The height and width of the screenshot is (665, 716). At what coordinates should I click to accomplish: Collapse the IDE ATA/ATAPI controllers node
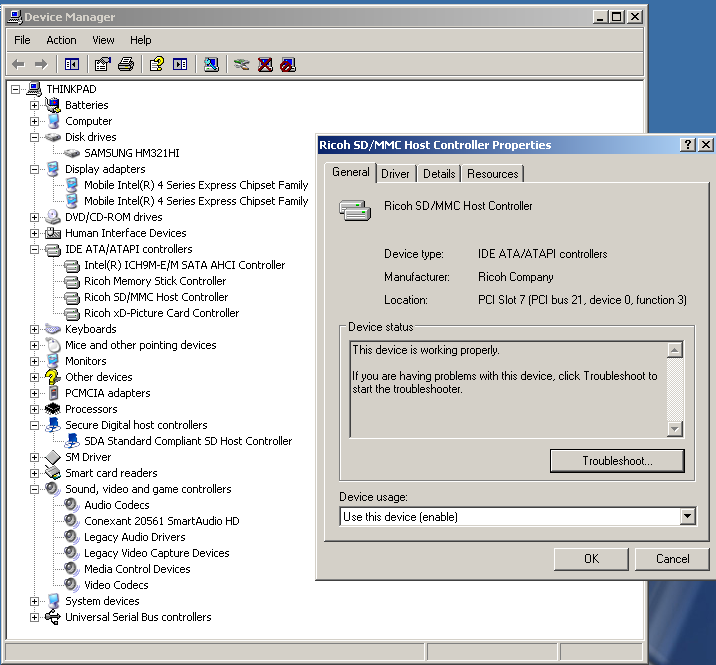point(34,249)
